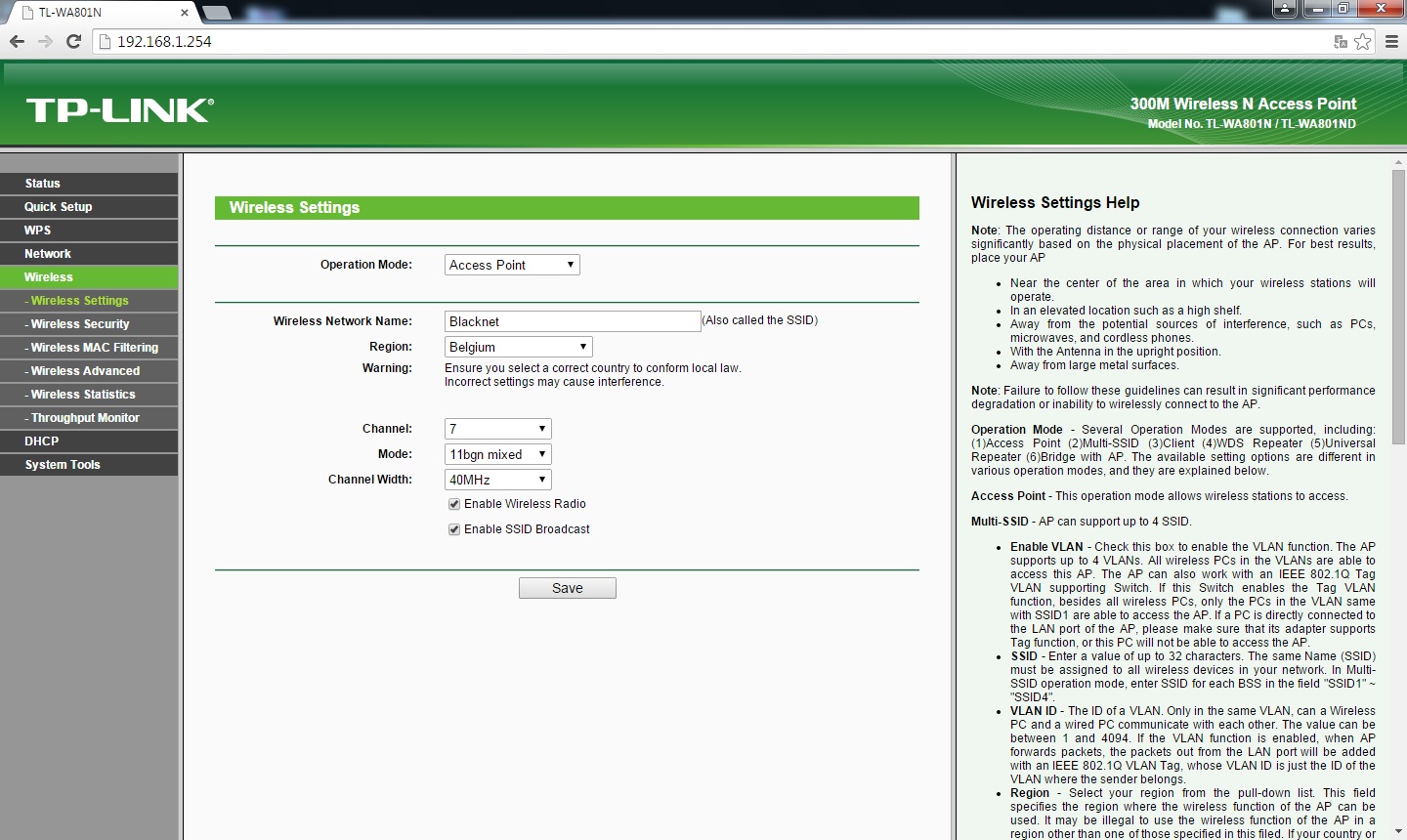Click the translate icon in address bar
This screenshot has height=840, width=1407.
(1341, 41)
